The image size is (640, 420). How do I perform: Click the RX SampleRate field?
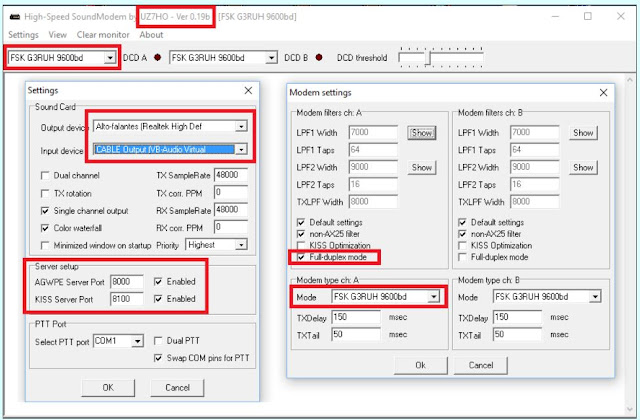click(x=231, y=210)
